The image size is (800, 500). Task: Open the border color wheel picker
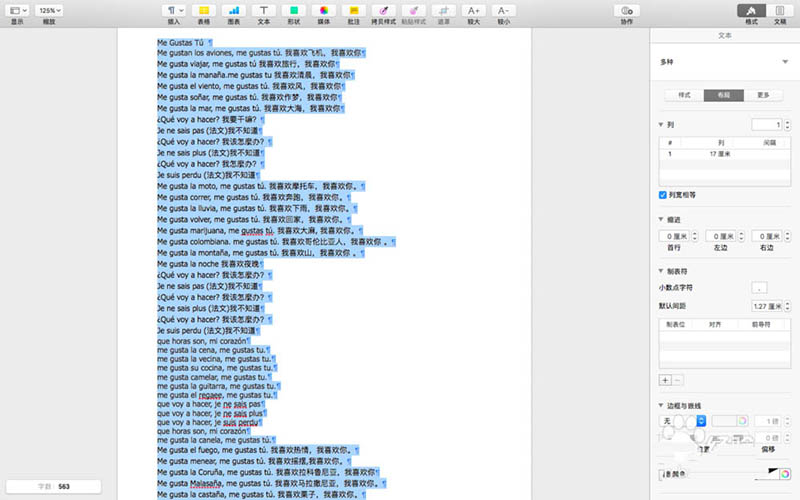tap(742, 420)
